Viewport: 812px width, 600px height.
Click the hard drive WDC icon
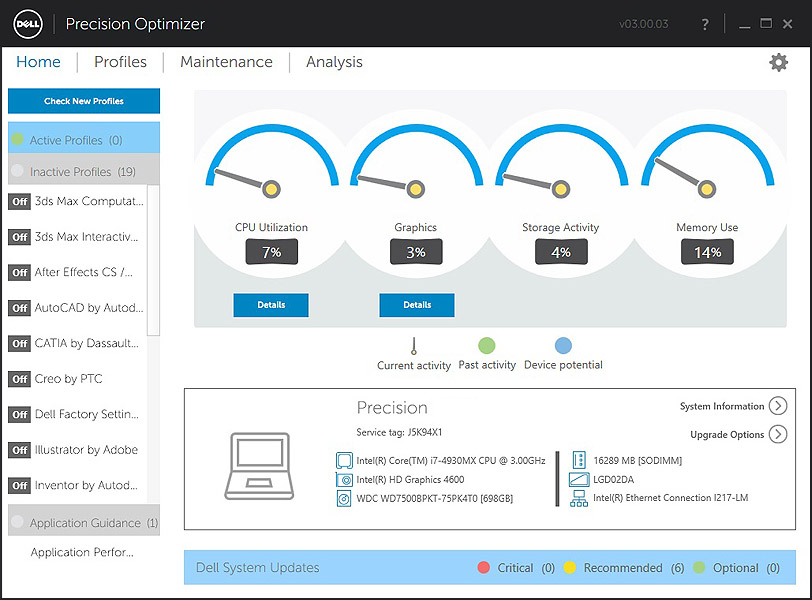(344, 499)
